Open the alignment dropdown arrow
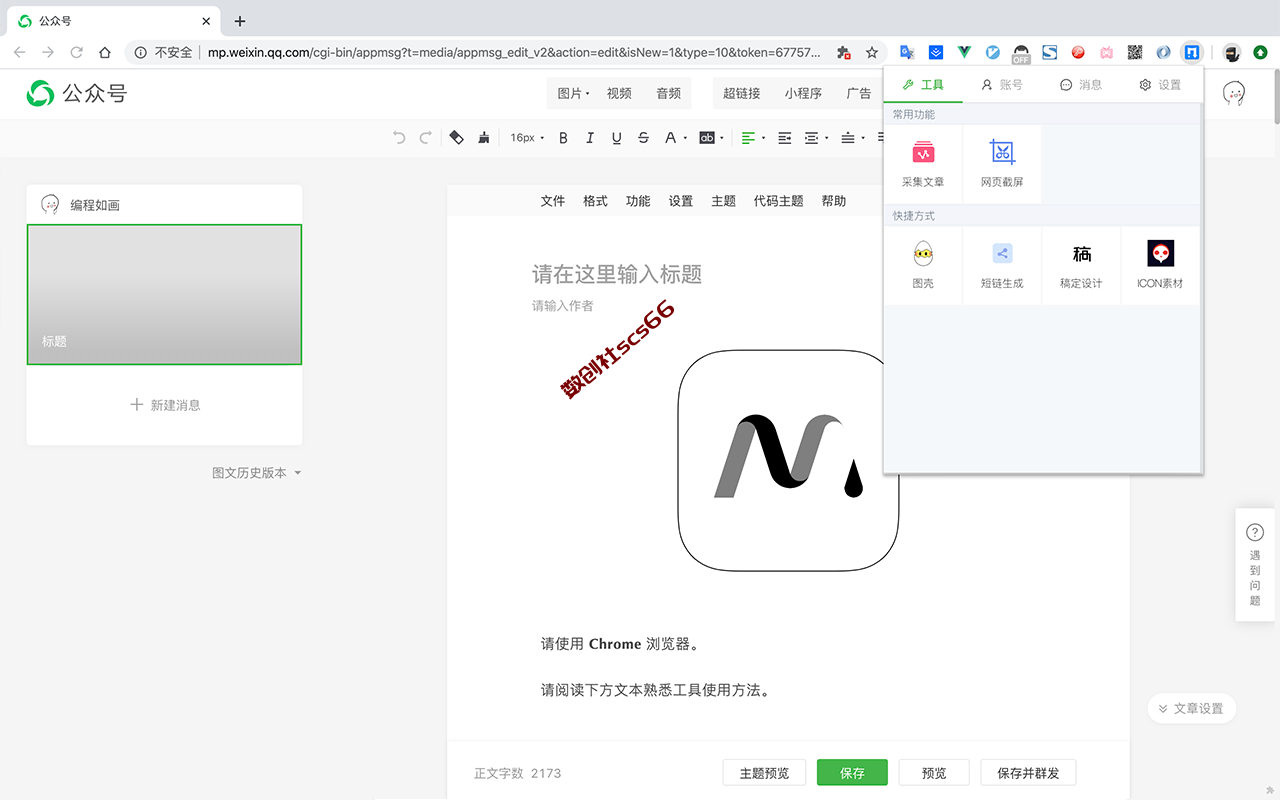This screenshot has height=800, width=1280. pyautogui.click(x=763, y=139)
